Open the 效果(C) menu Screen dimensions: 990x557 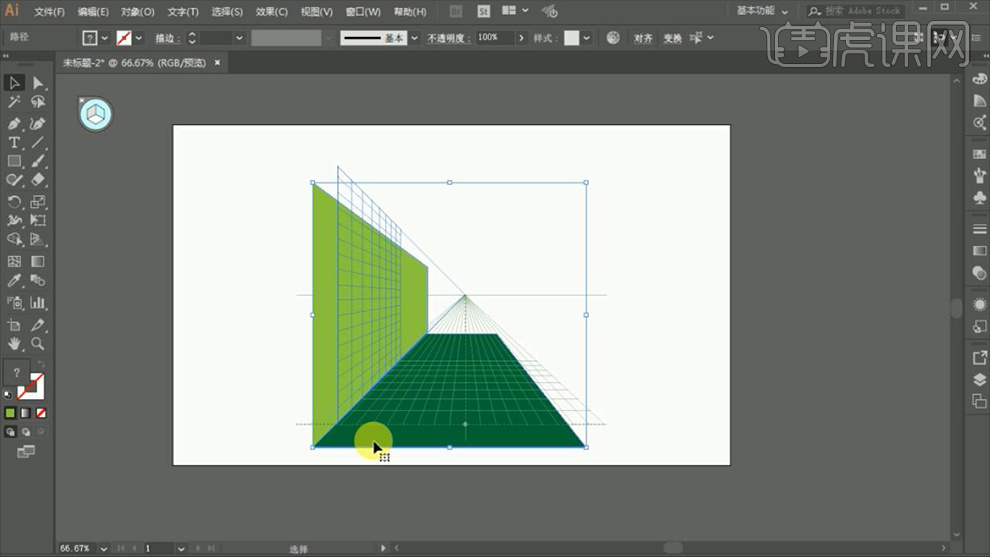point(271,12)
